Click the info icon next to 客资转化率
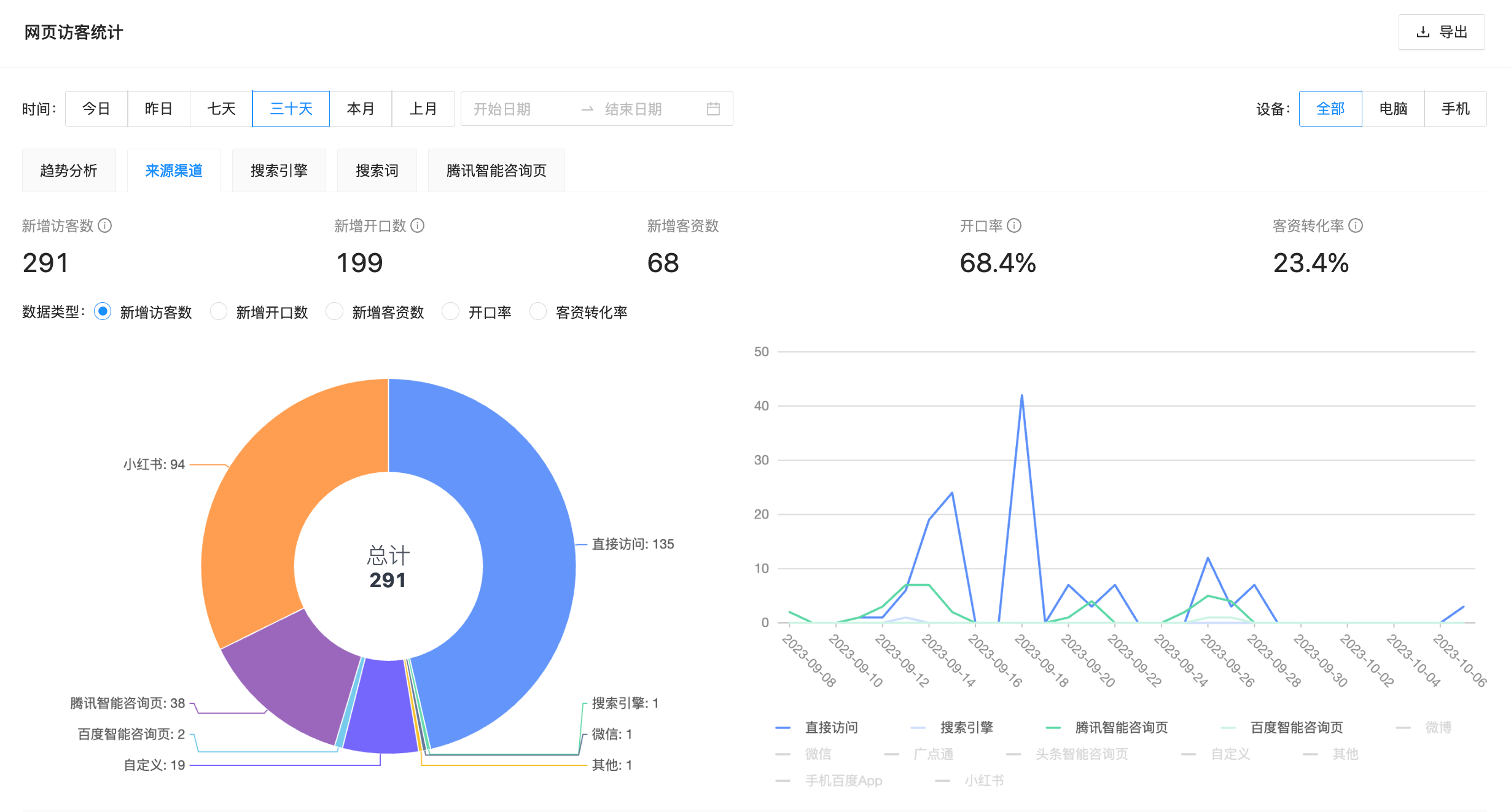Viewport: 1511px width, 812px height. point(1356,226)
